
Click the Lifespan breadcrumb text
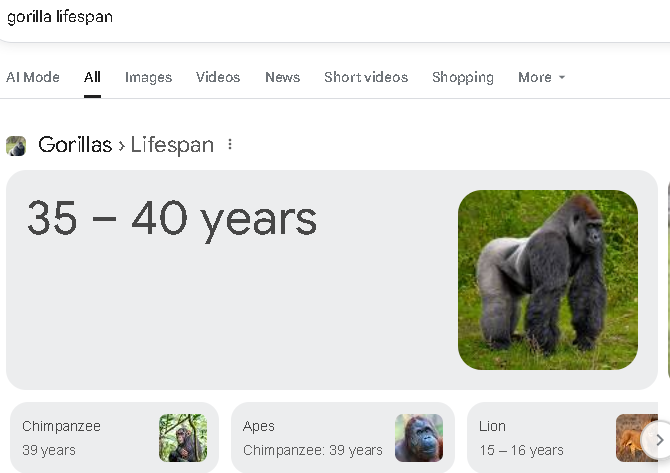(172, 144)
